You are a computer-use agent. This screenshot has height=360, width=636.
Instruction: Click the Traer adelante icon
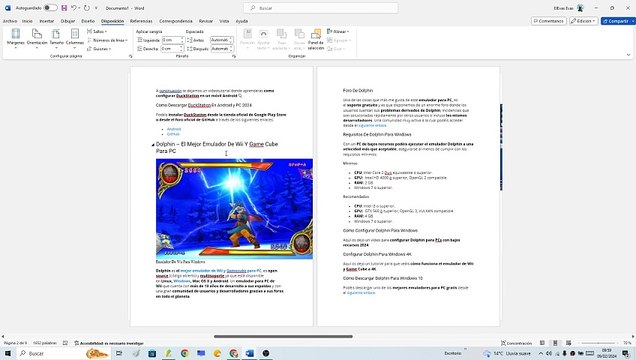(x=281, y=39)
